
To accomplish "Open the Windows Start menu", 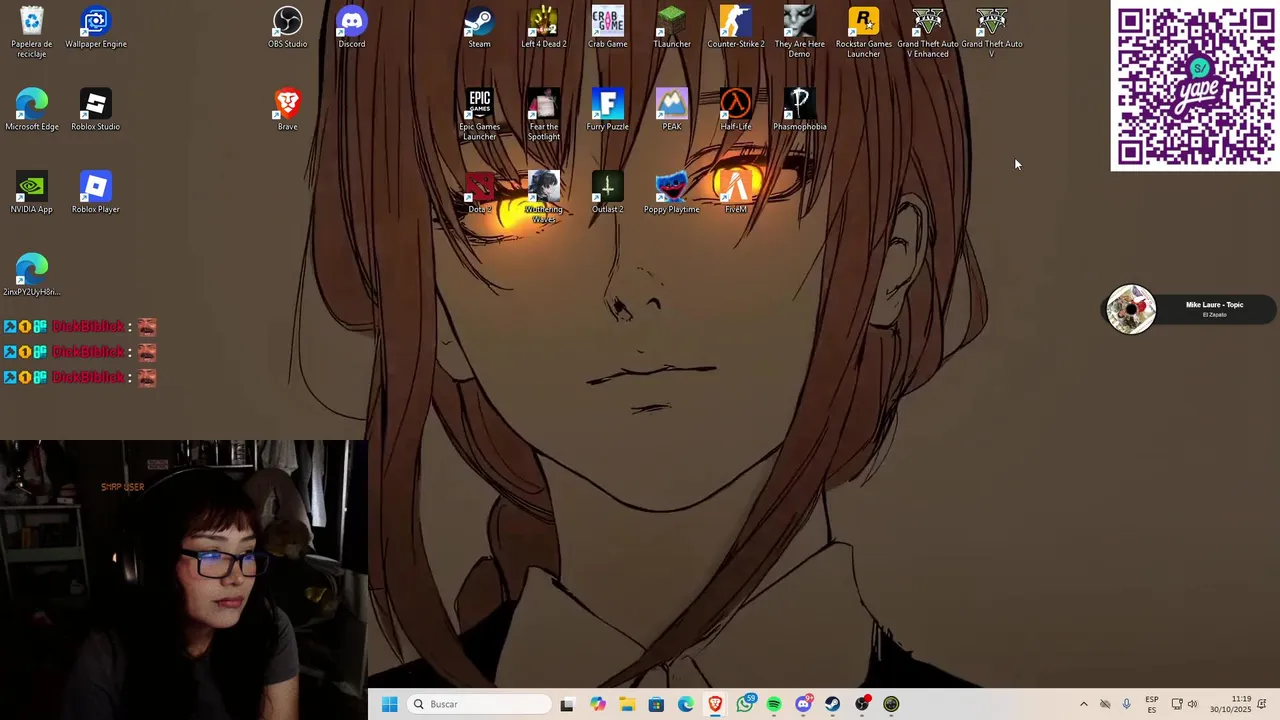I will tap(390, 704).
